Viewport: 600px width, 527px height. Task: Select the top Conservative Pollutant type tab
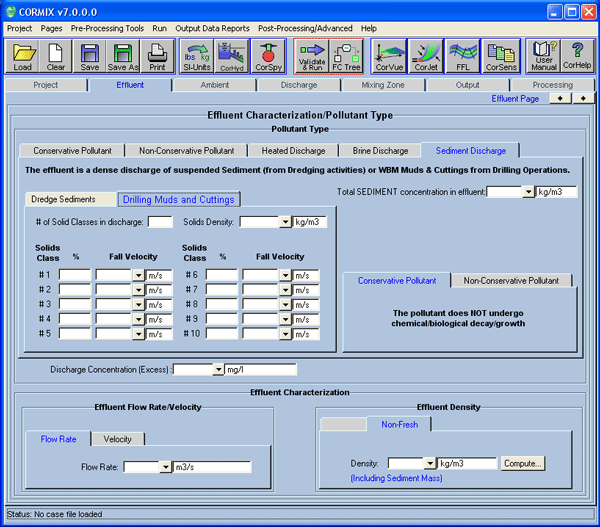tap(72, 151)
